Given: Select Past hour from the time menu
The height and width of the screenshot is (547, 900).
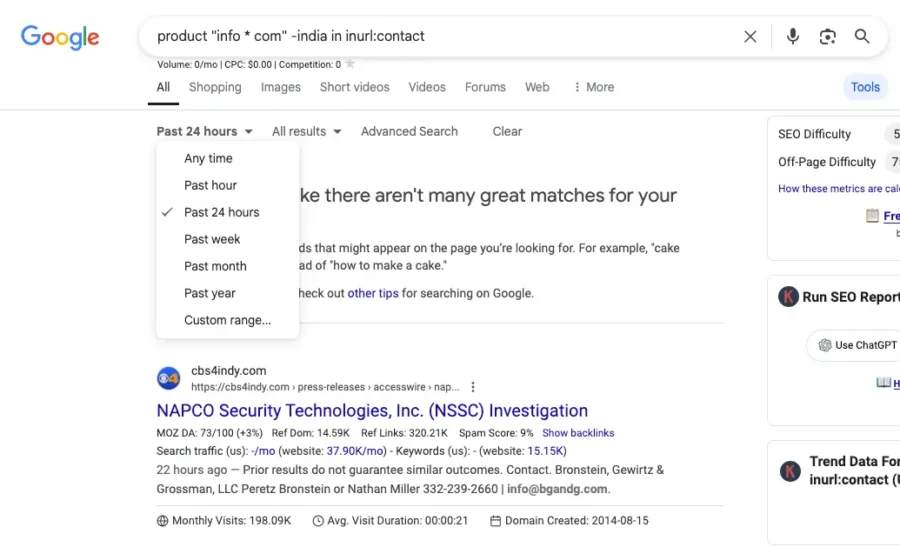Looking at the screenshot, I should [x=227, y=185].
